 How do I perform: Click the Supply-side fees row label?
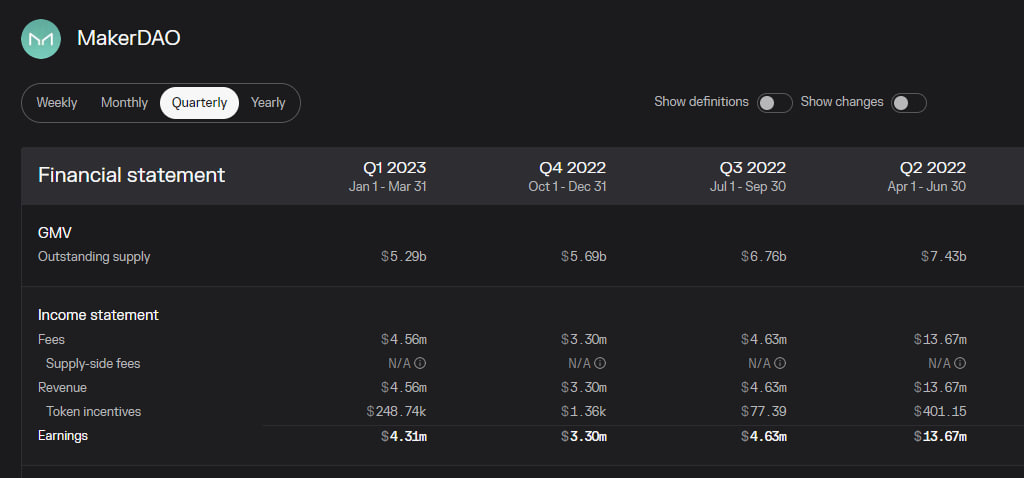[93, 363]
